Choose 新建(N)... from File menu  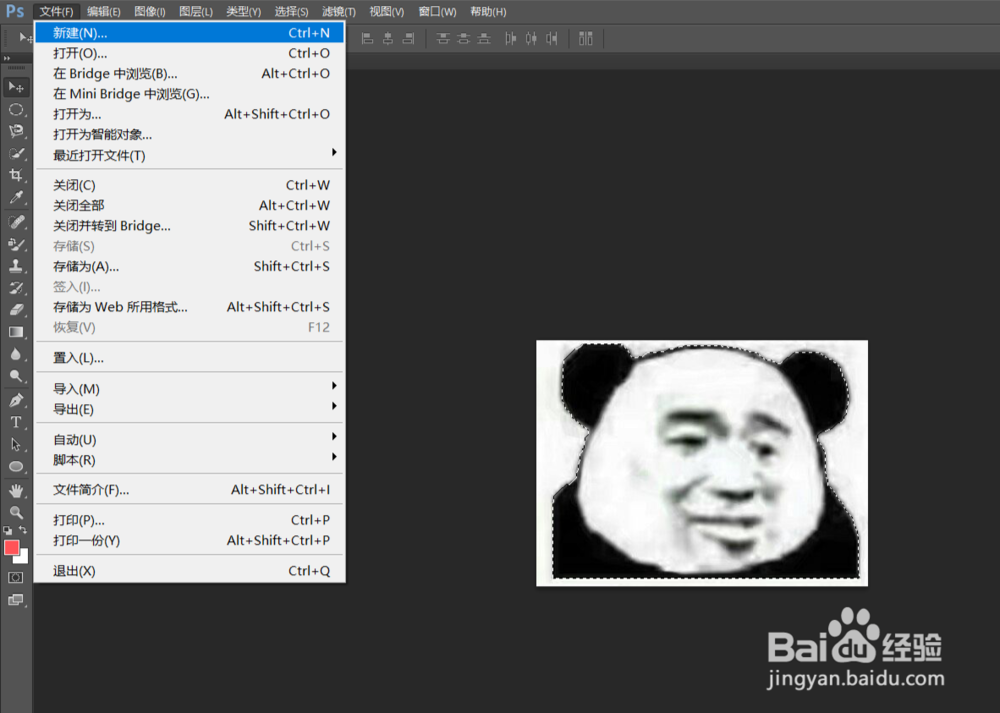pos(189,33)
